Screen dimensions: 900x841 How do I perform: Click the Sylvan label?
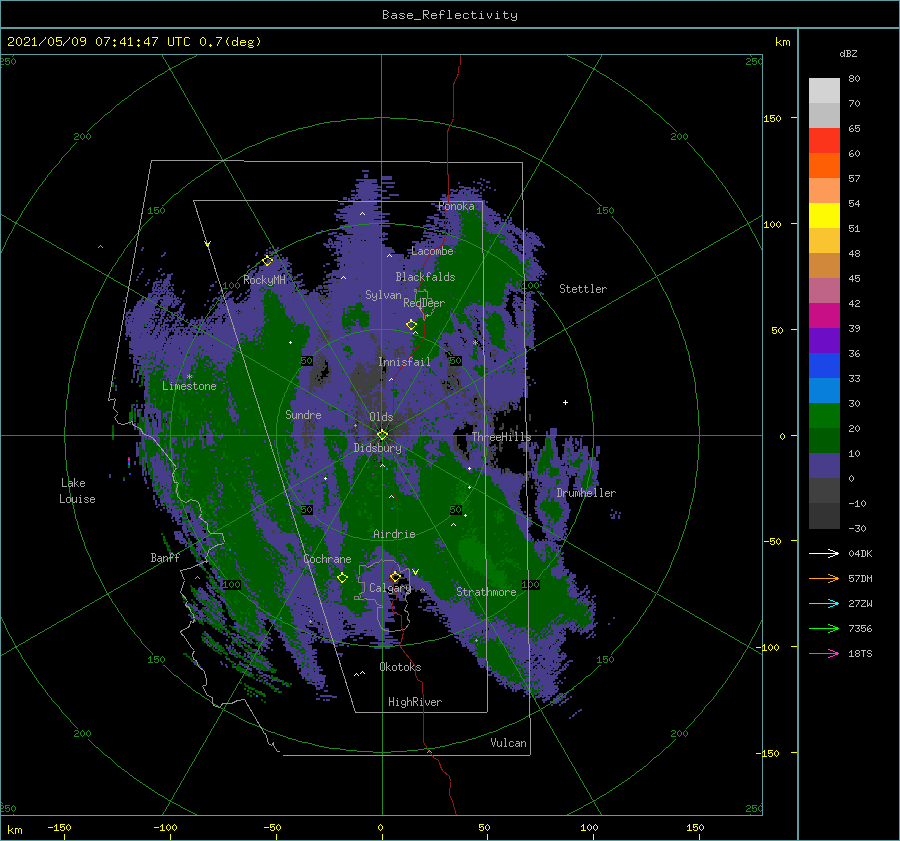tap(383, 295)
